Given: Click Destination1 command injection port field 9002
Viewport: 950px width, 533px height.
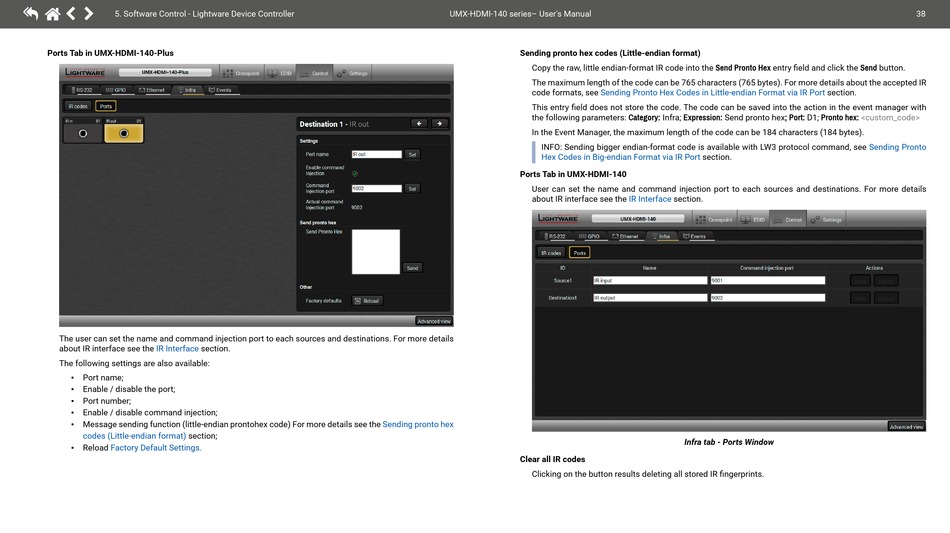Looking at the screenshot, I should click(x=768, y=297).
